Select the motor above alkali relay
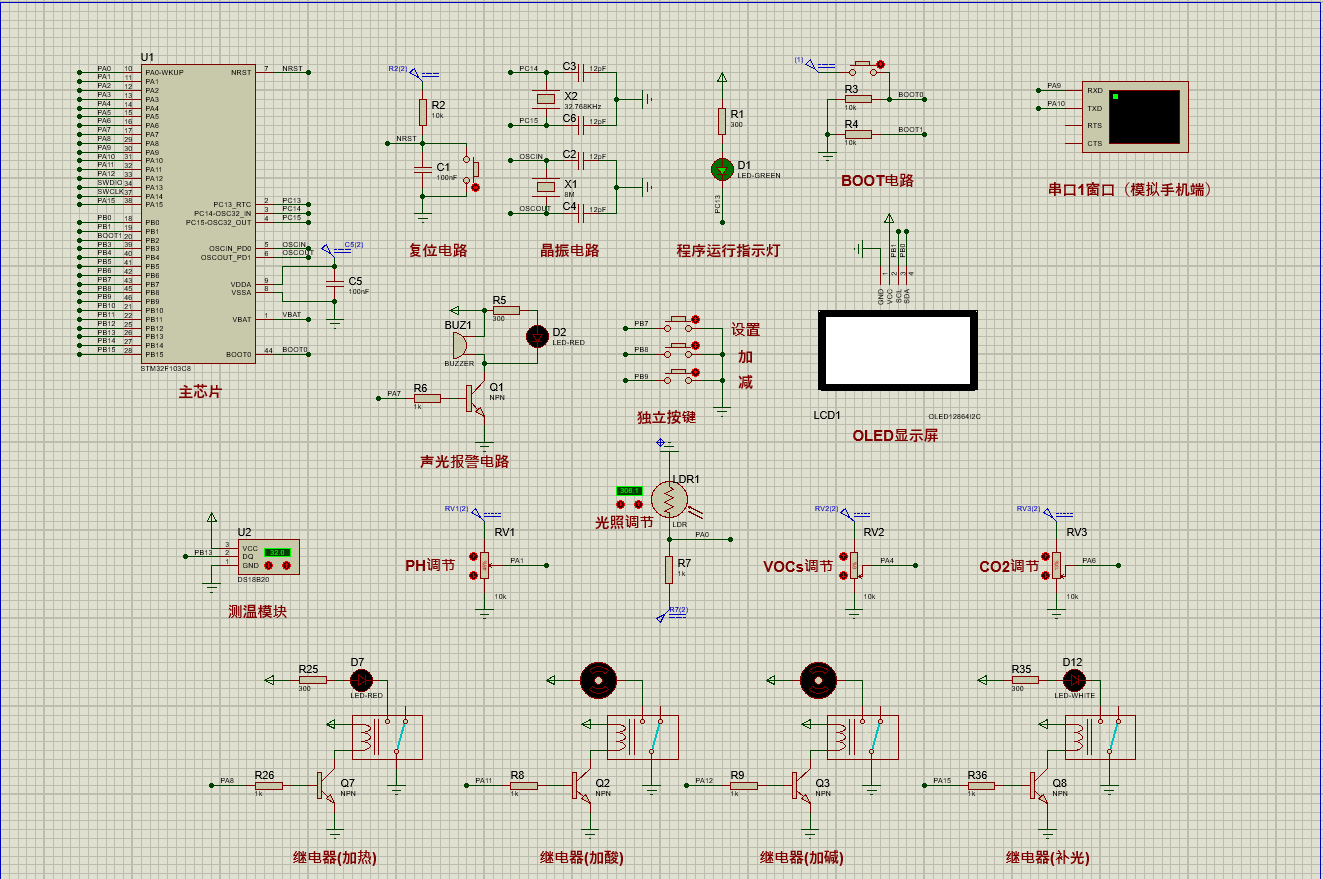The image size is (1323, 879). pyautogui.click(x=818, y=681)
